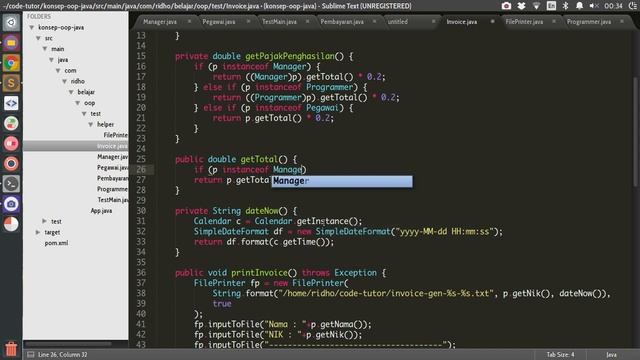Collapse the konsep-oop-java folder
The width and height of the screenshot is (640, 360).
pos(31,27)
